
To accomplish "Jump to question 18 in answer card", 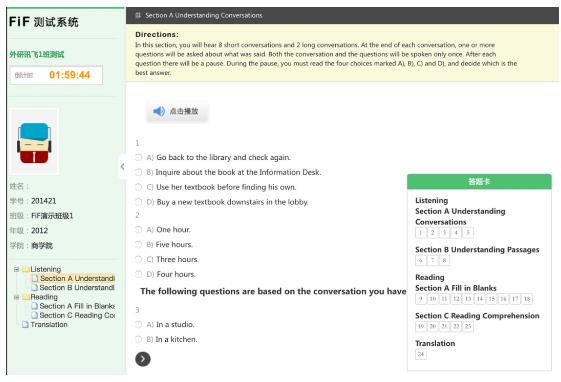I will pos(527,299).
